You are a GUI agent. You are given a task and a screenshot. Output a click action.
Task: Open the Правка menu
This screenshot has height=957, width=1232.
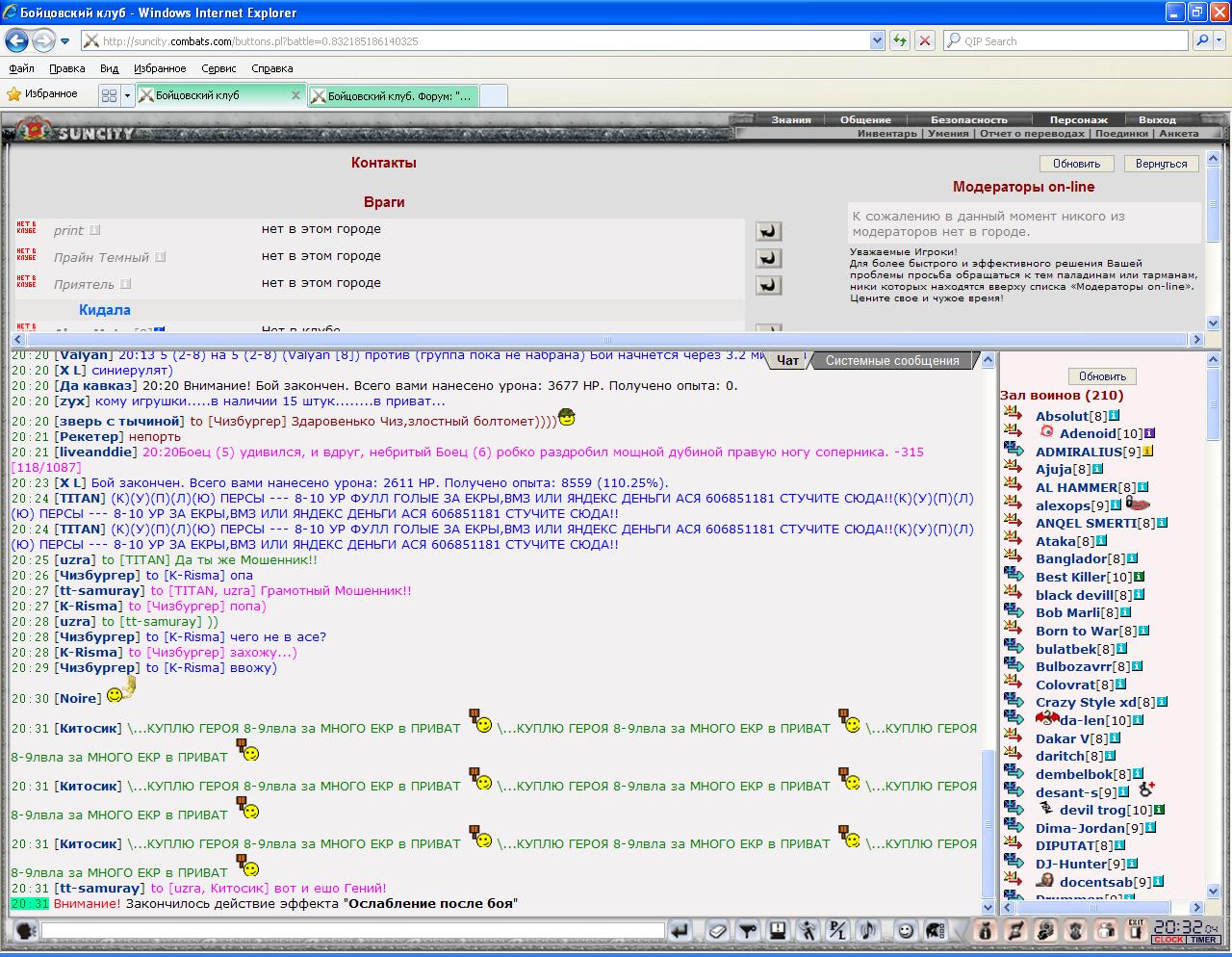tap(67, 68)
